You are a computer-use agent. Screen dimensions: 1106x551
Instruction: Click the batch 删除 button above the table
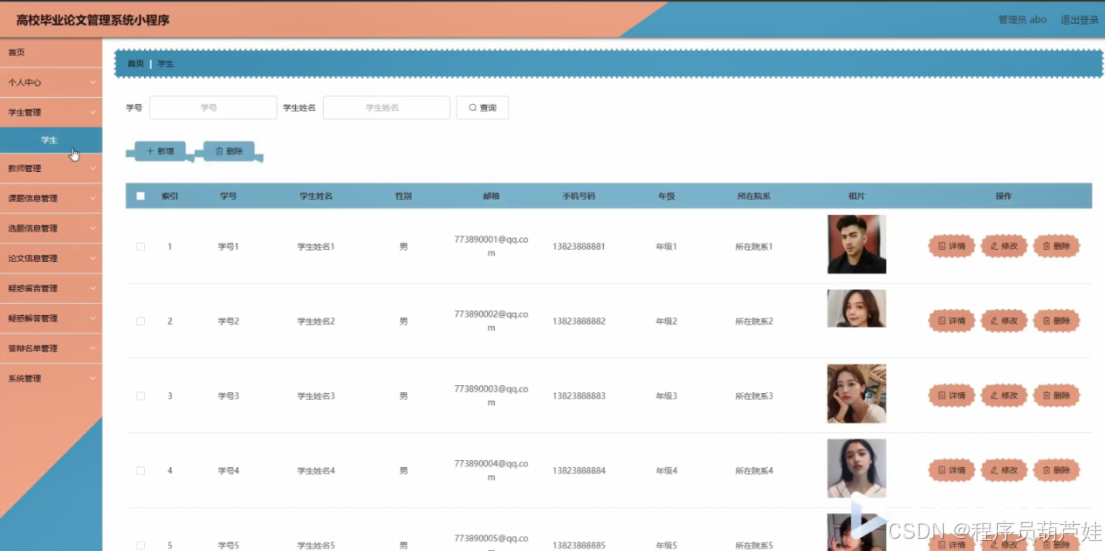tap(229, 151)
